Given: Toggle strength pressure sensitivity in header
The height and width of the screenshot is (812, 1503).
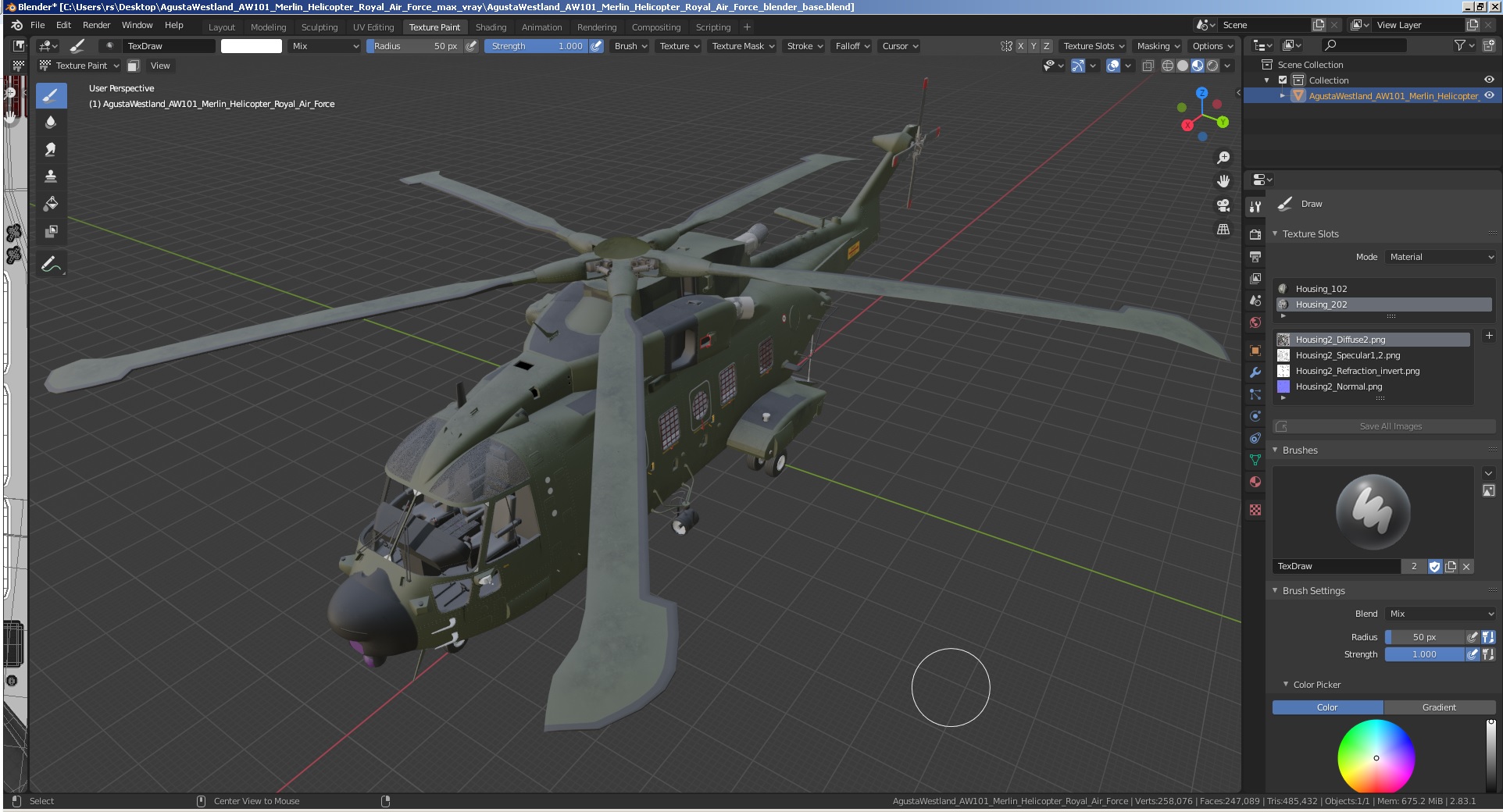Looking at the screenshot, I should tap(597, 46).
